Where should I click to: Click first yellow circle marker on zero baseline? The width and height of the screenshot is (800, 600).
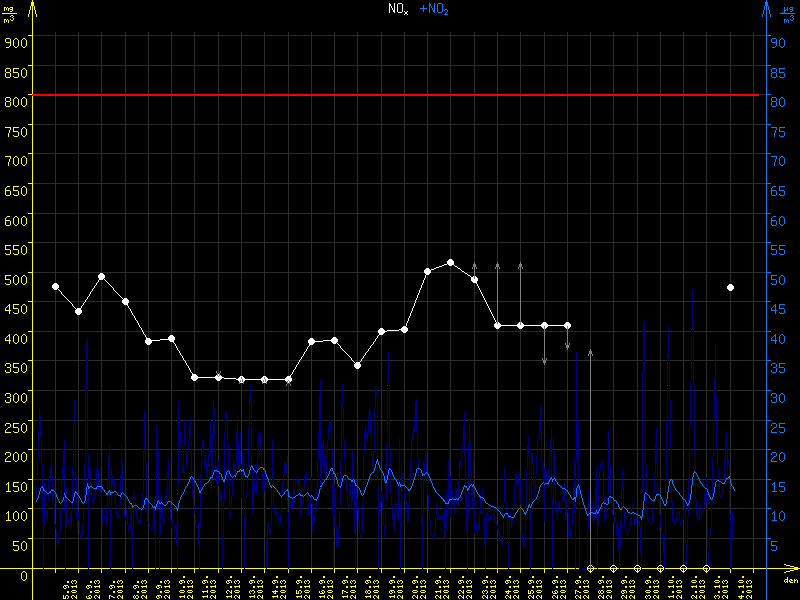click(x=590, y=568)
